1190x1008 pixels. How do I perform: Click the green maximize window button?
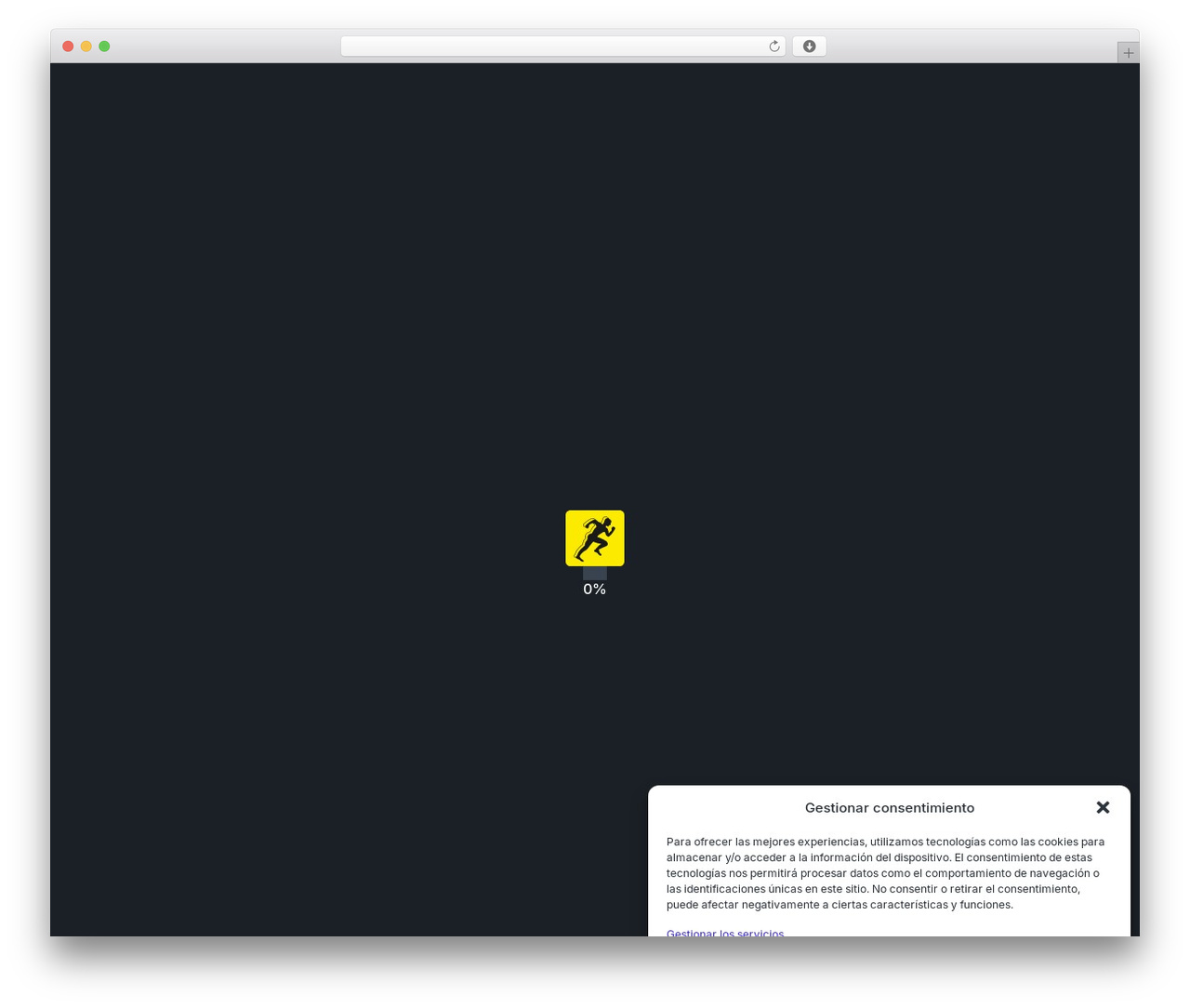104,46
